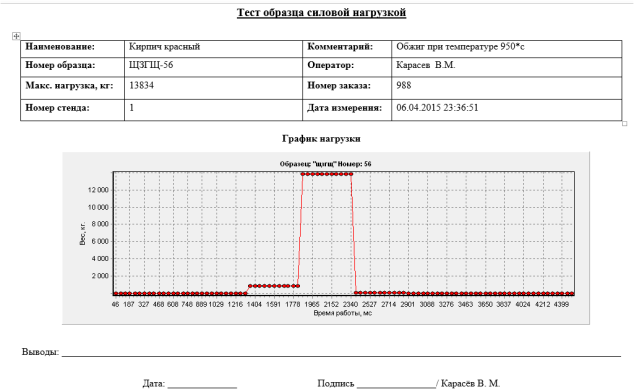Click the '06.04.2015 23:36:51' date cell
The height and width of the screenshot is (392, 634).
(507, 110)
